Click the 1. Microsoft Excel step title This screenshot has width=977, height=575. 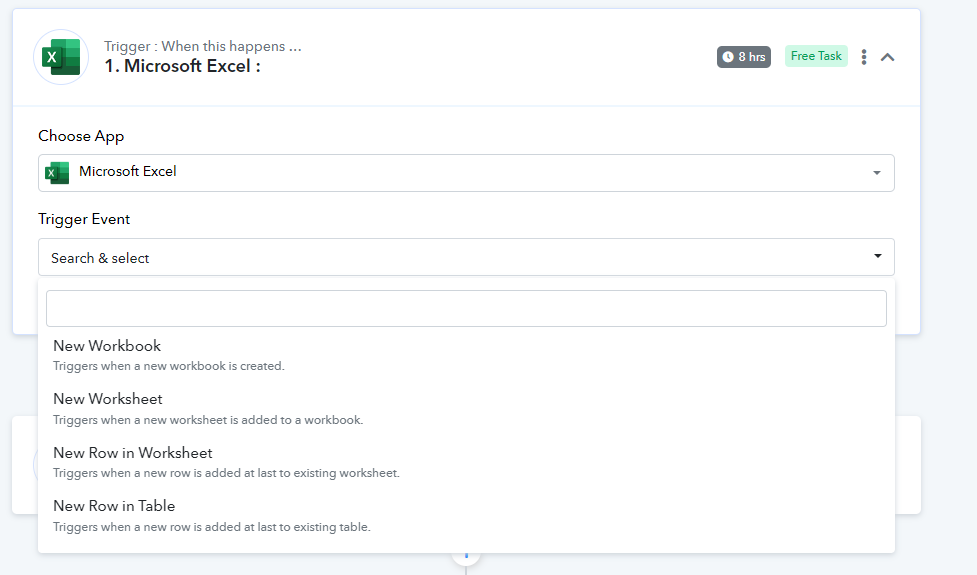(x=183, y=66)
